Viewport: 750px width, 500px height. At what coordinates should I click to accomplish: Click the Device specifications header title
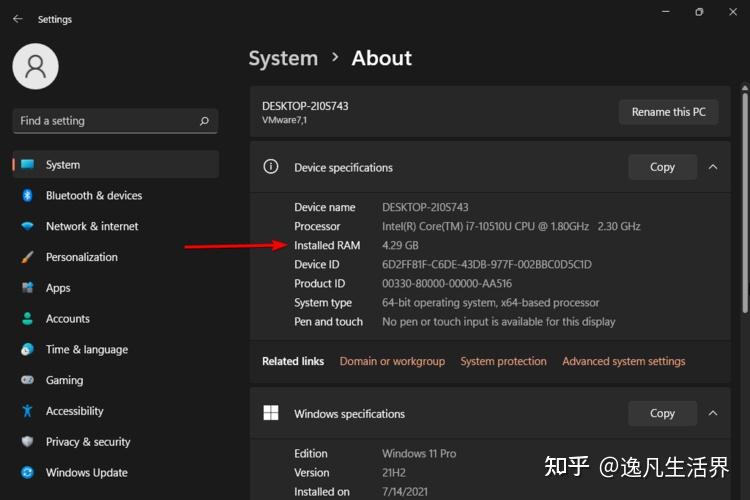pyautogui.click(x=343, y=167)
